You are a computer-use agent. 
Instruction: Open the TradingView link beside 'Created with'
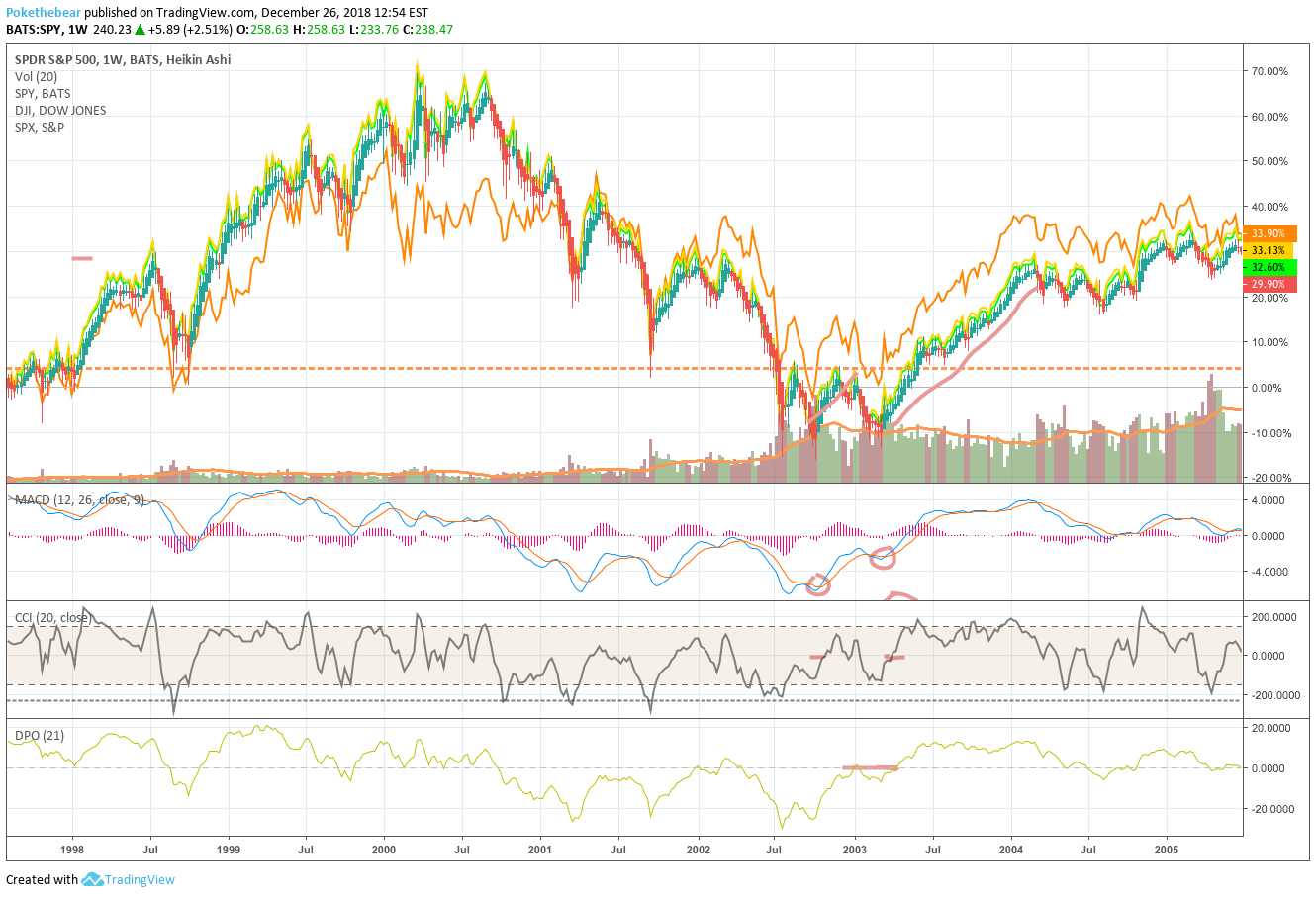pos(141,879)
